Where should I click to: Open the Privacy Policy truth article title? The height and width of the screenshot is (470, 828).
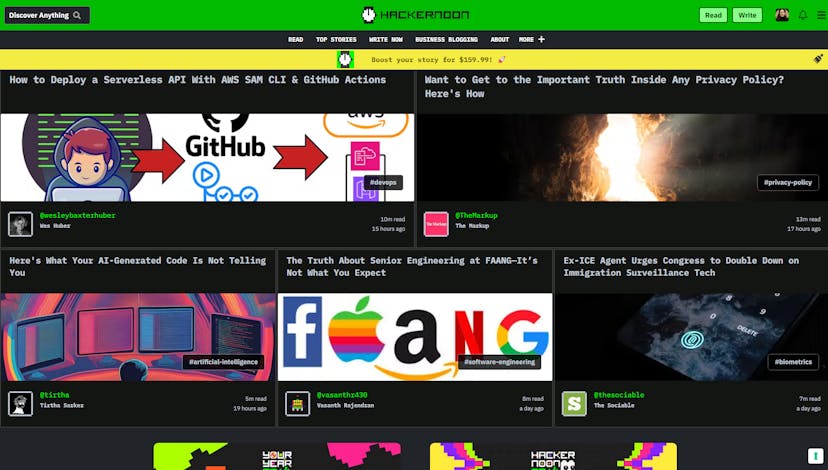pos(604,87)
